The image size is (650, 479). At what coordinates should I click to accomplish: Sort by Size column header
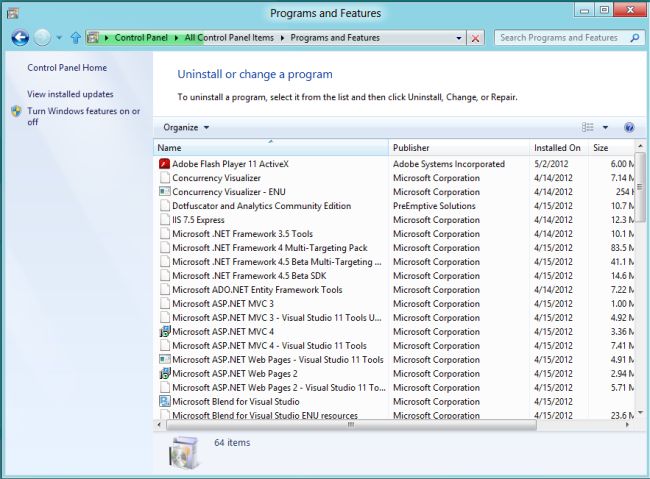tap(611, 148)
